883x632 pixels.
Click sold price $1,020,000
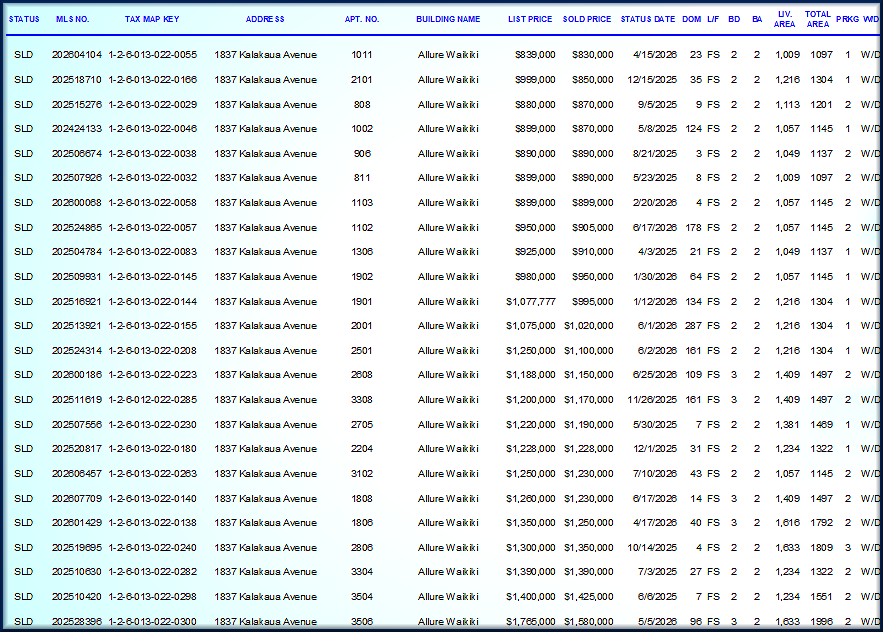click(x=588, y=326)
